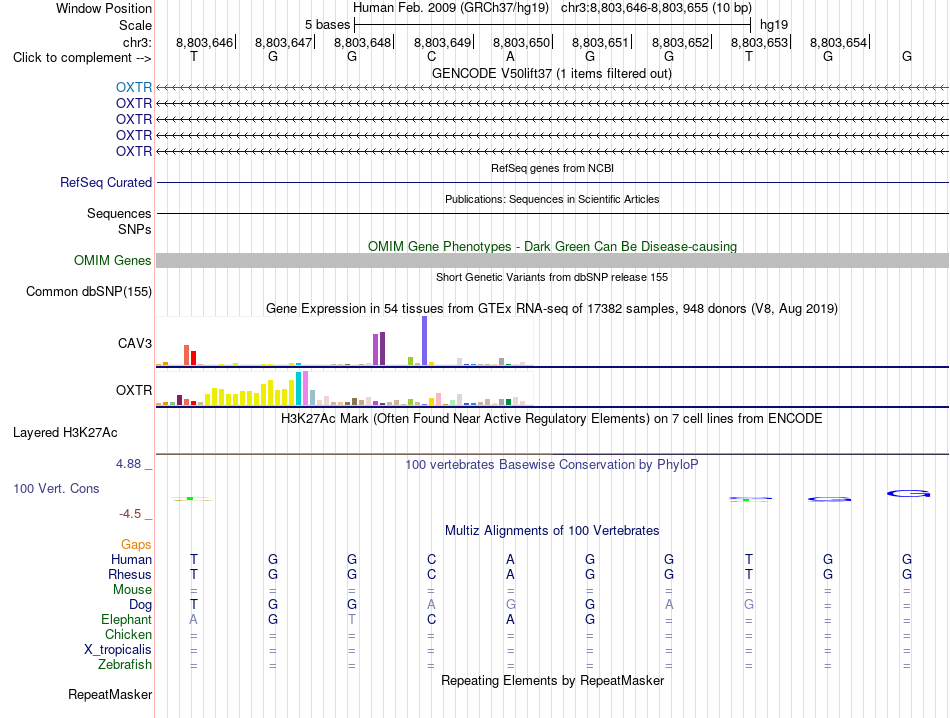Click the Scale track label
The width and height of the screenshot is (950, 718).
click(x=135, y=25)
